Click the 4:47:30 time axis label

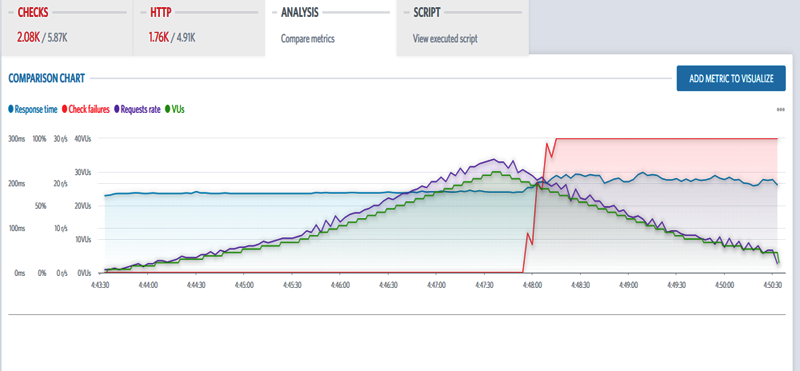coord(484,285)
